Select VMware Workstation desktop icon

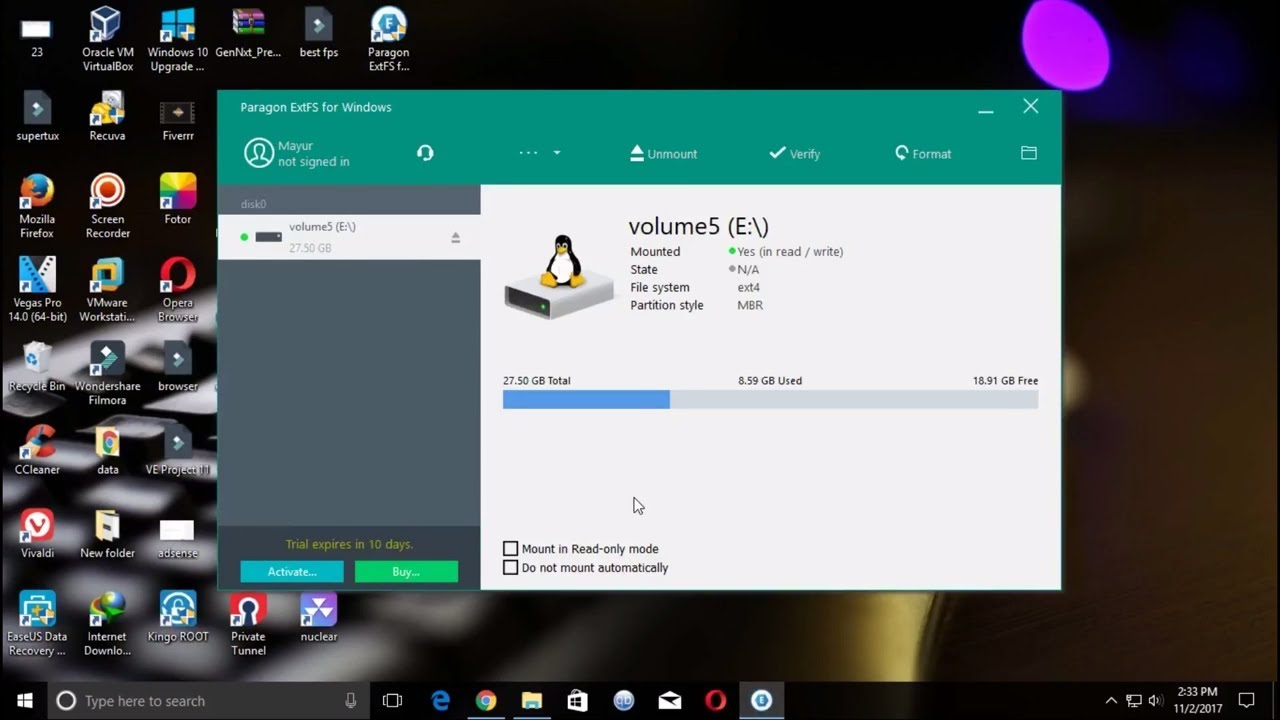pyautogui.click(x=107, y=290)
